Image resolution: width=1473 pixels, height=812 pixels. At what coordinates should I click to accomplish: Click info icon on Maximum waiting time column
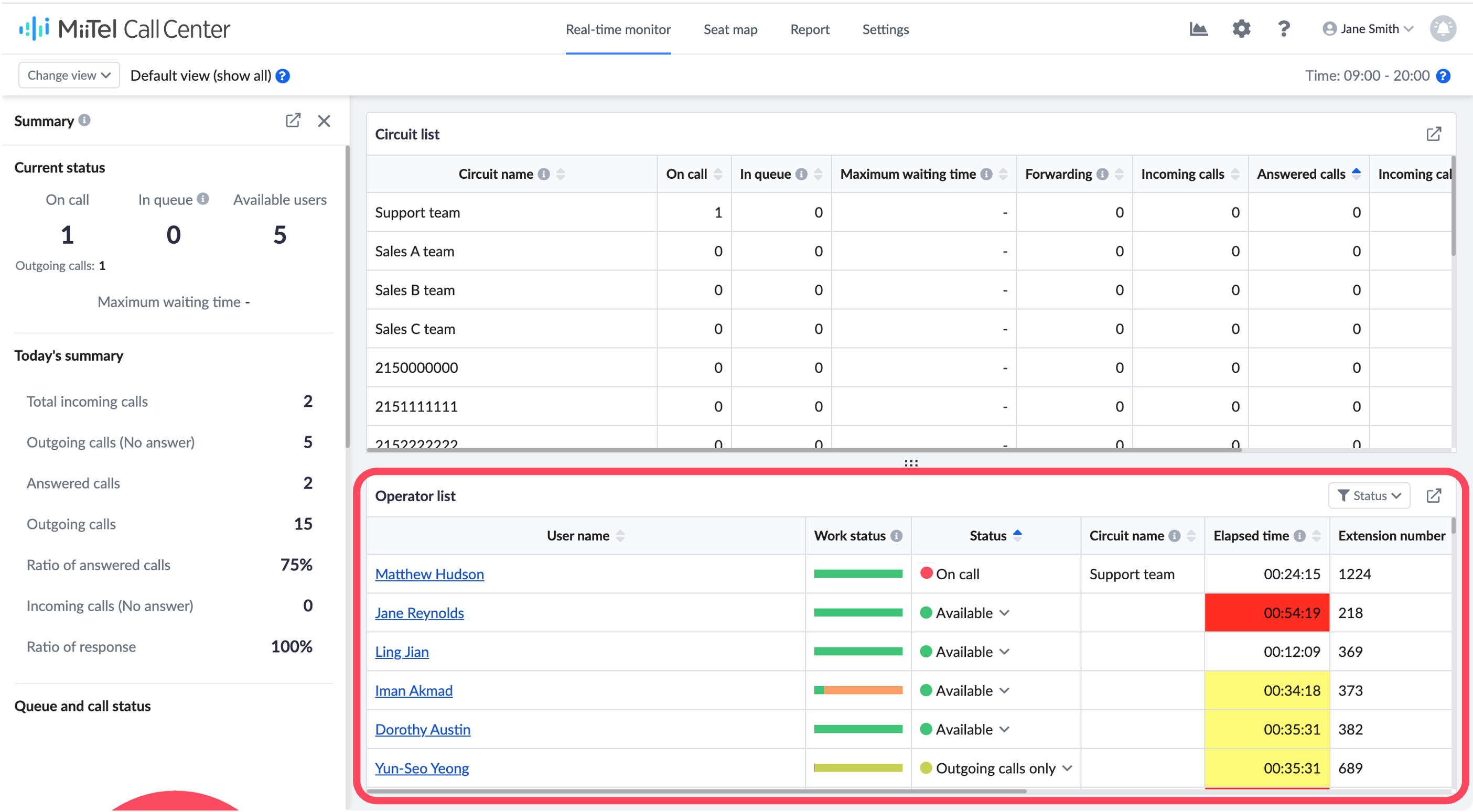pos(986,174)
